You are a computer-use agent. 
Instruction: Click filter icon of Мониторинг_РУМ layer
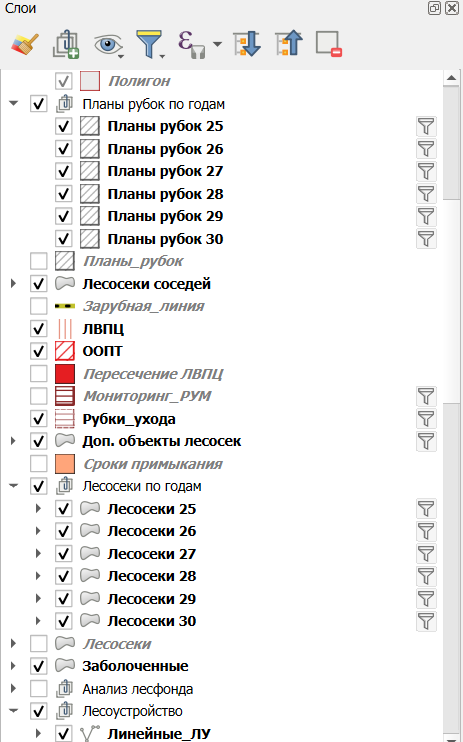[426, 396]
